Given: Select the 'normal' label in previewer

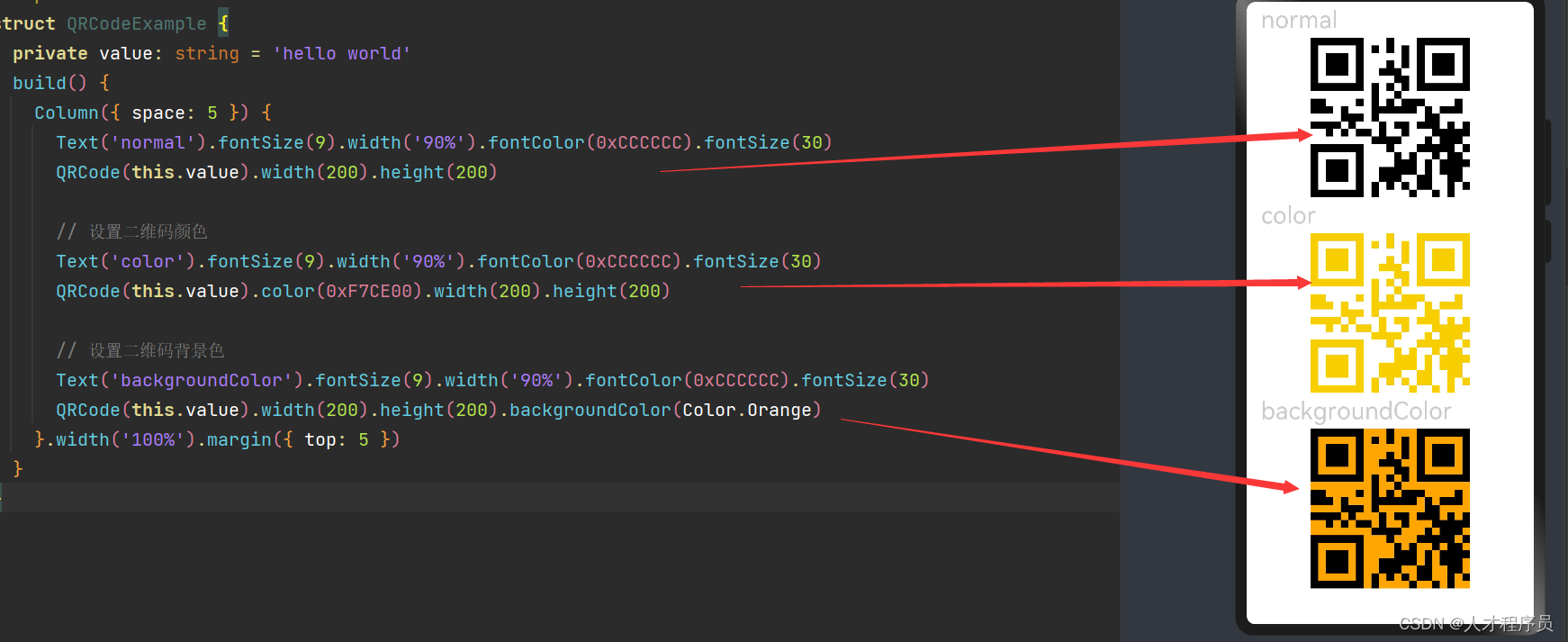Looking at the screenshot, I should point(1299,20).
